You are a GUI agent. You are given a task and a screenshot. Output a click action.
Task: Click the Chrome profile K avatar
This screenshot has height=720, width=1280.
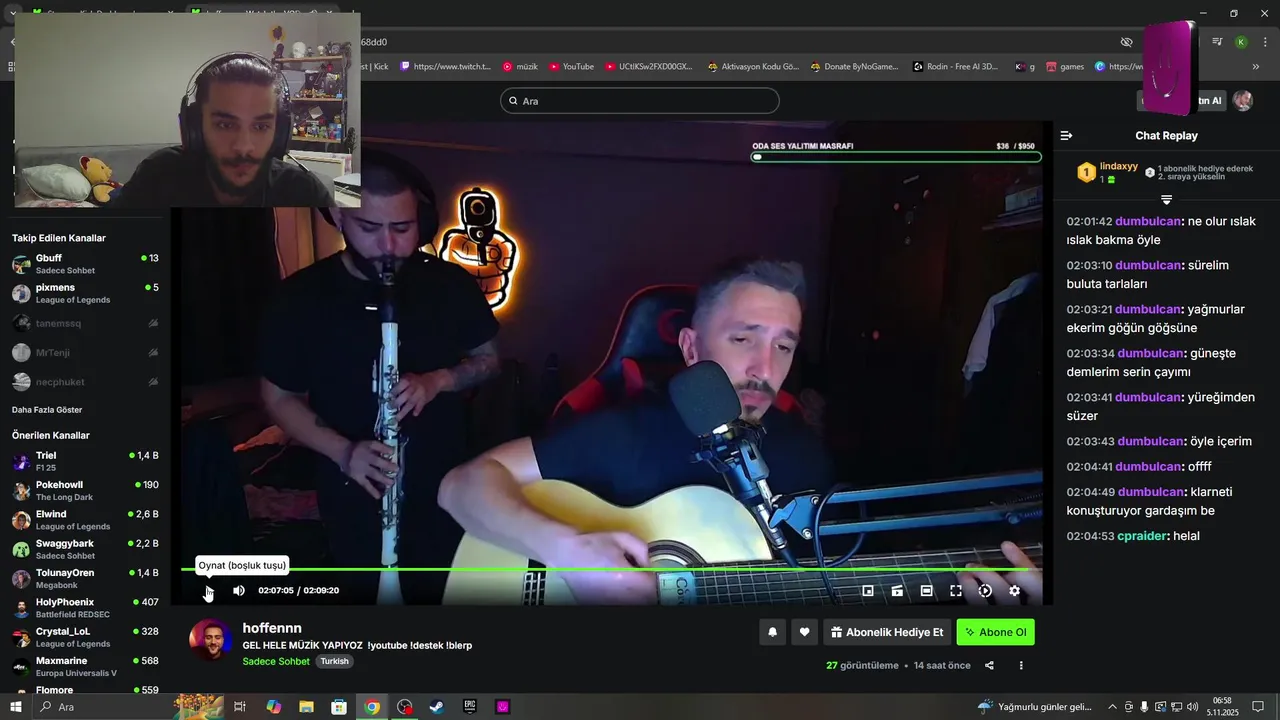1241,42
